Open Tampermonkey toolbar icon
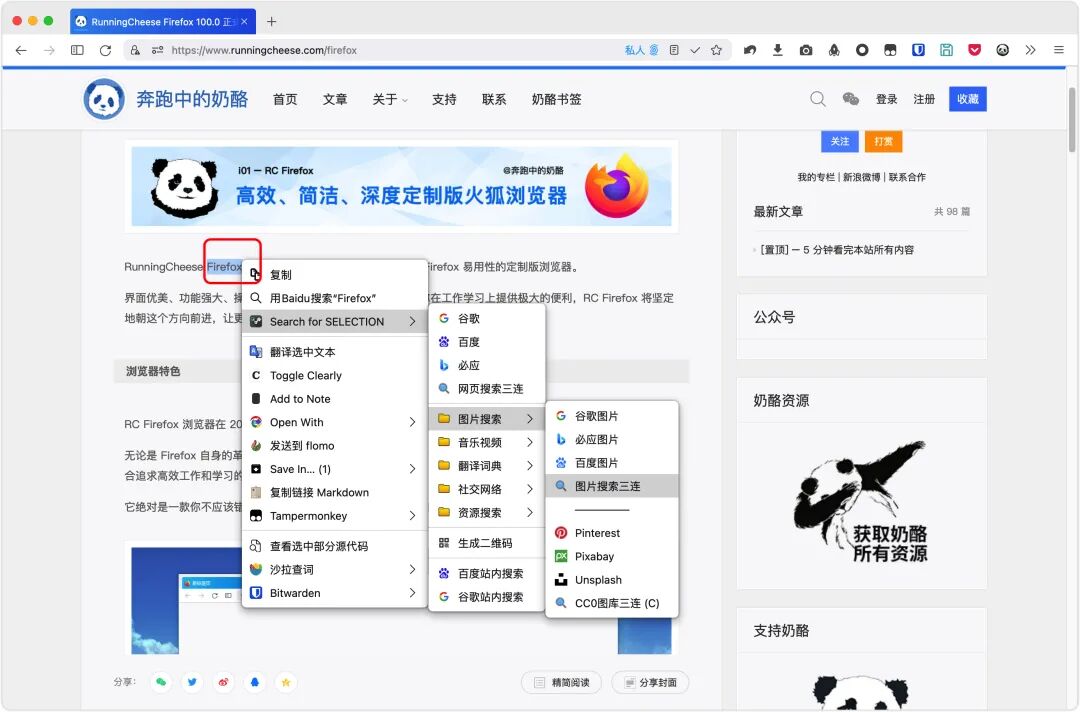The height and width of the screenshot is (712, 1080). 890,50
